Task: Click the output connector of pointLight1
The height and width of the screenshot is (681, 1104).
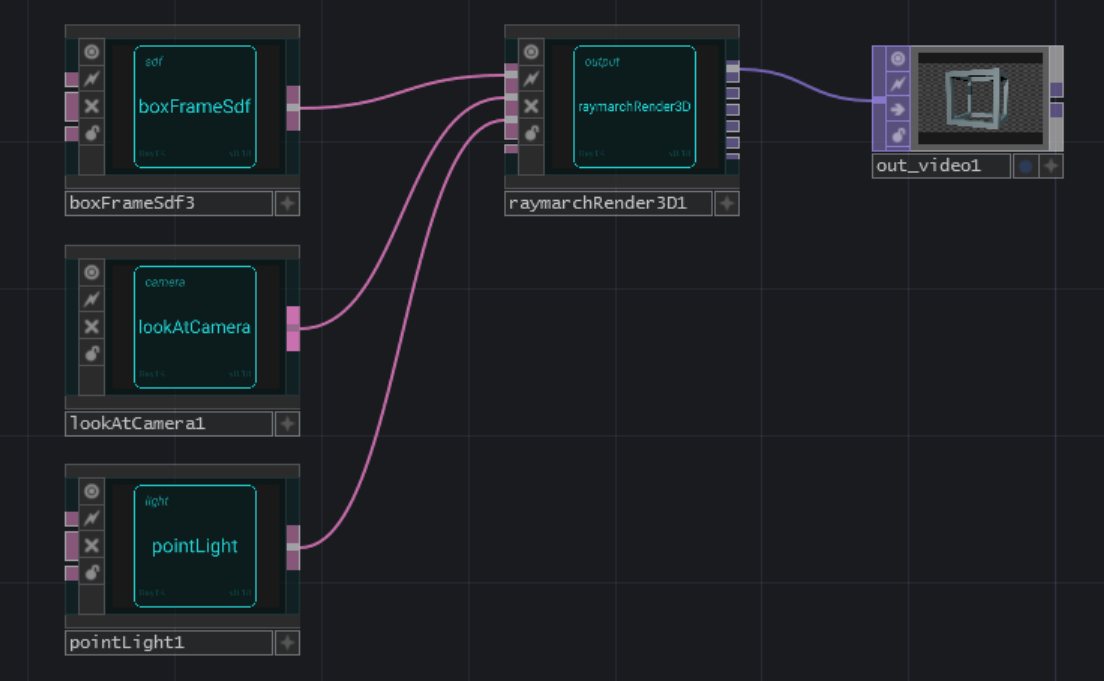Action: [294, 547]
